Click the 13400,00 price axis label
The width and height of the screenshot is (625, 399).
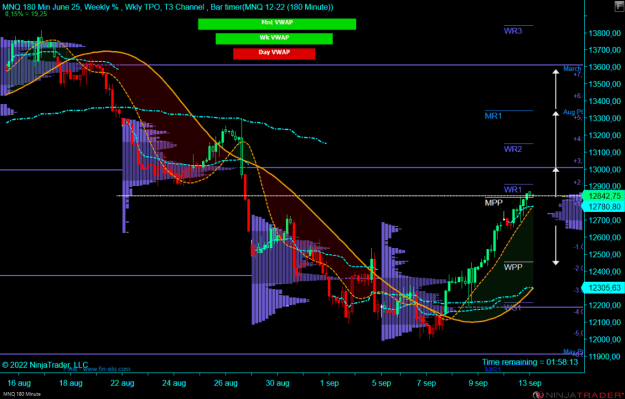tap(605, 101)
